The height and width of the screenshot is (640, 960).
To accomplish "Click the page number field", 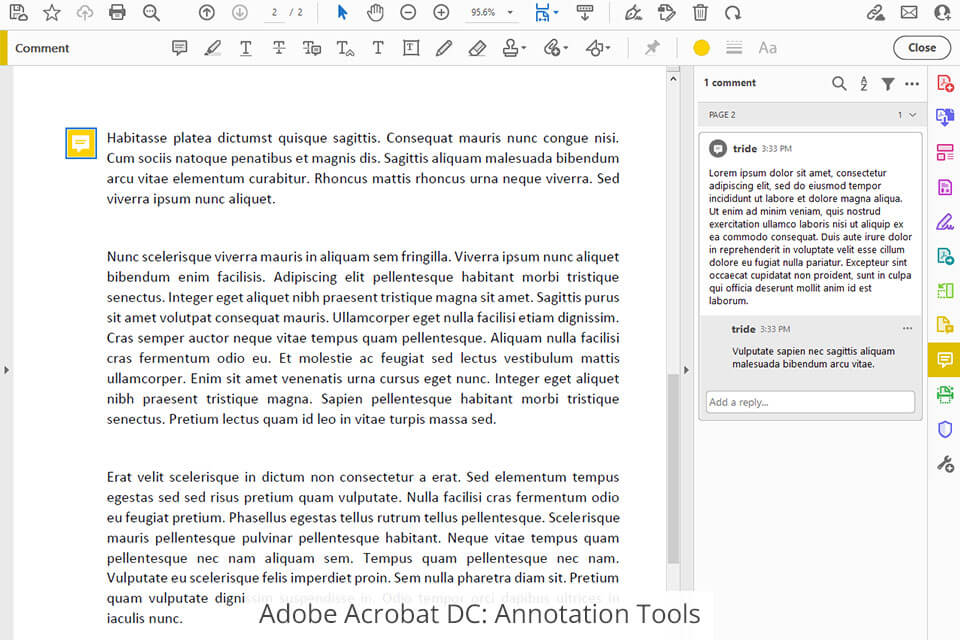I will (275, 12).
